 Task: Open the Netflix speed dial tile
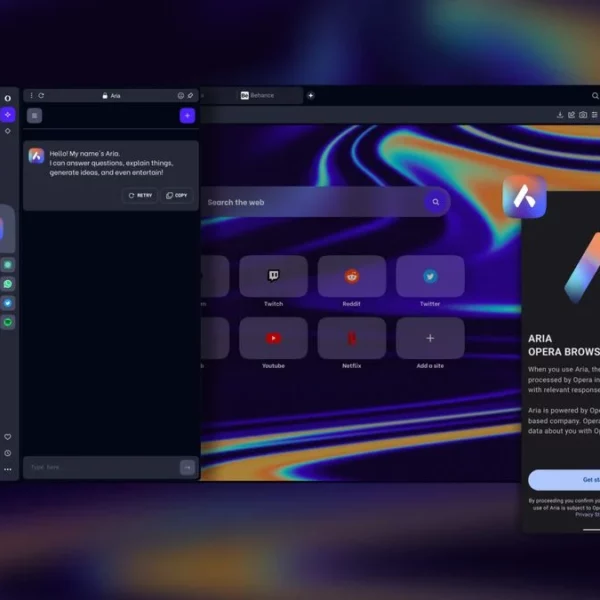[x=352, y=338]
